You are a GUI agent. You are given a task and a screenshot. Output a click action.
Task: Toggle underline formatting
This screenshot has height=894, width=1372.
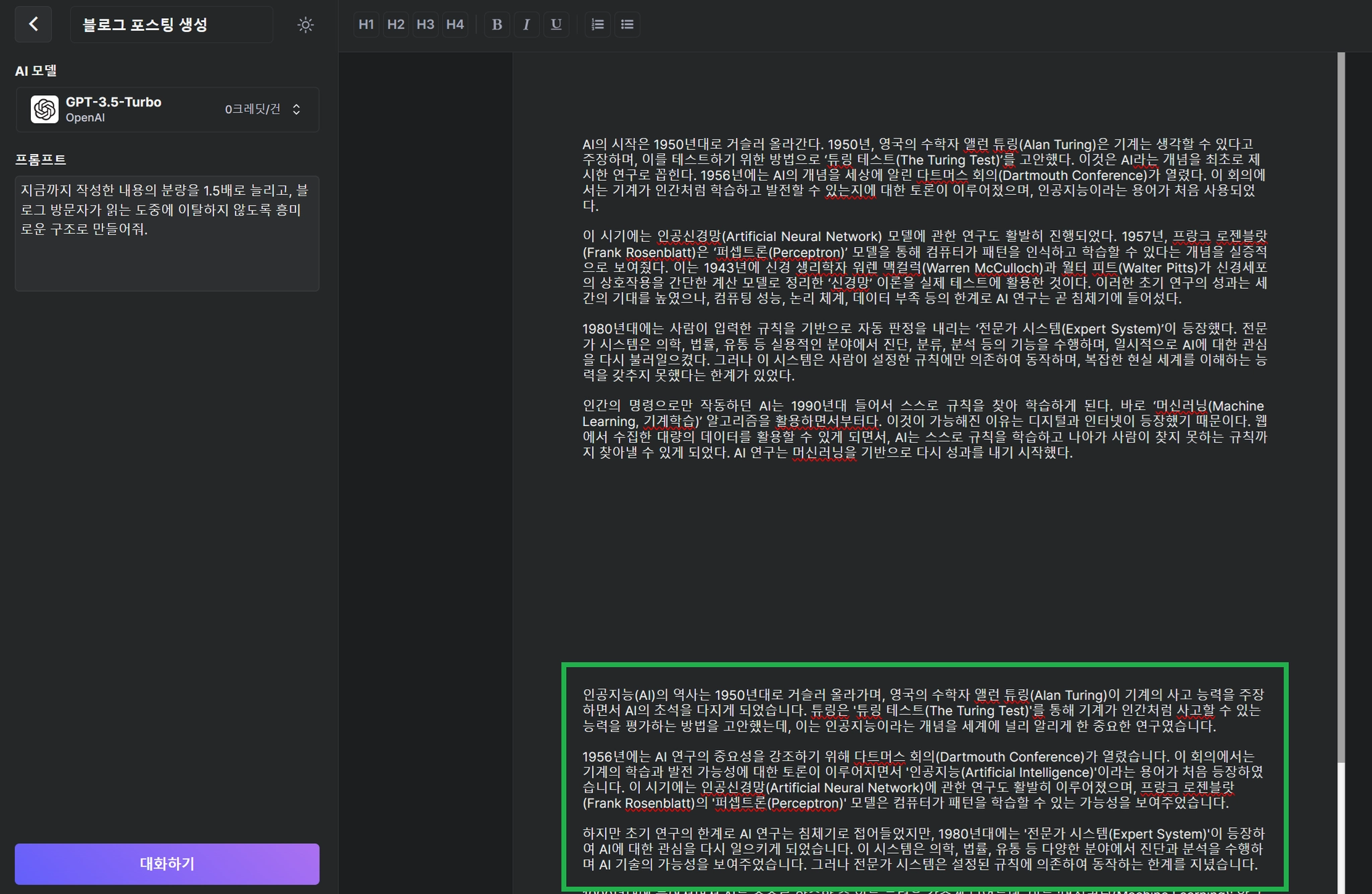point(556,25)
